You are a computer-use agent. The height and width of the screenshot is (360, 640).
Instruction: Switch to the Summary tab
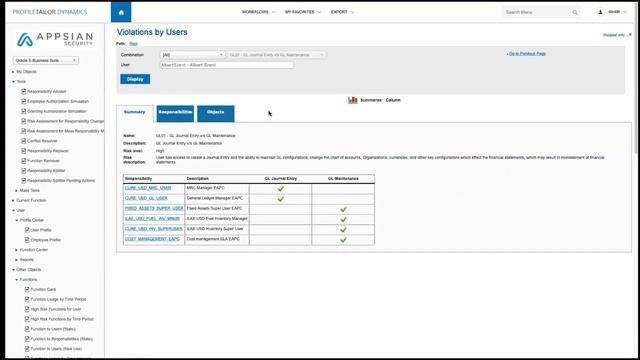135,114
